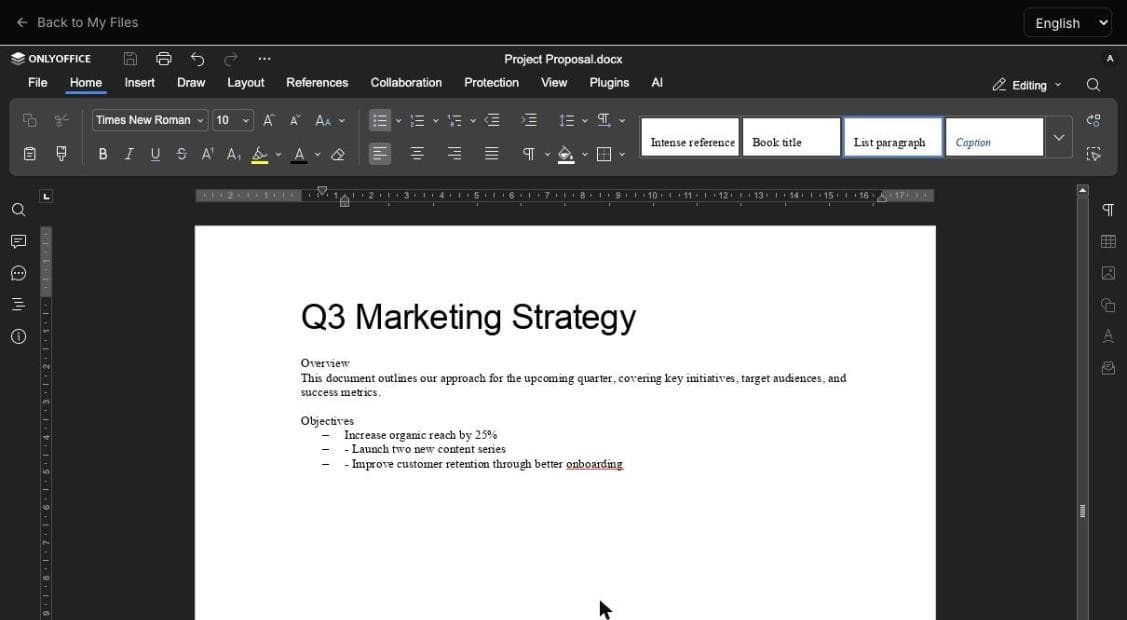
Task: Align paragraph right
Action: click(x=454, y=154)
